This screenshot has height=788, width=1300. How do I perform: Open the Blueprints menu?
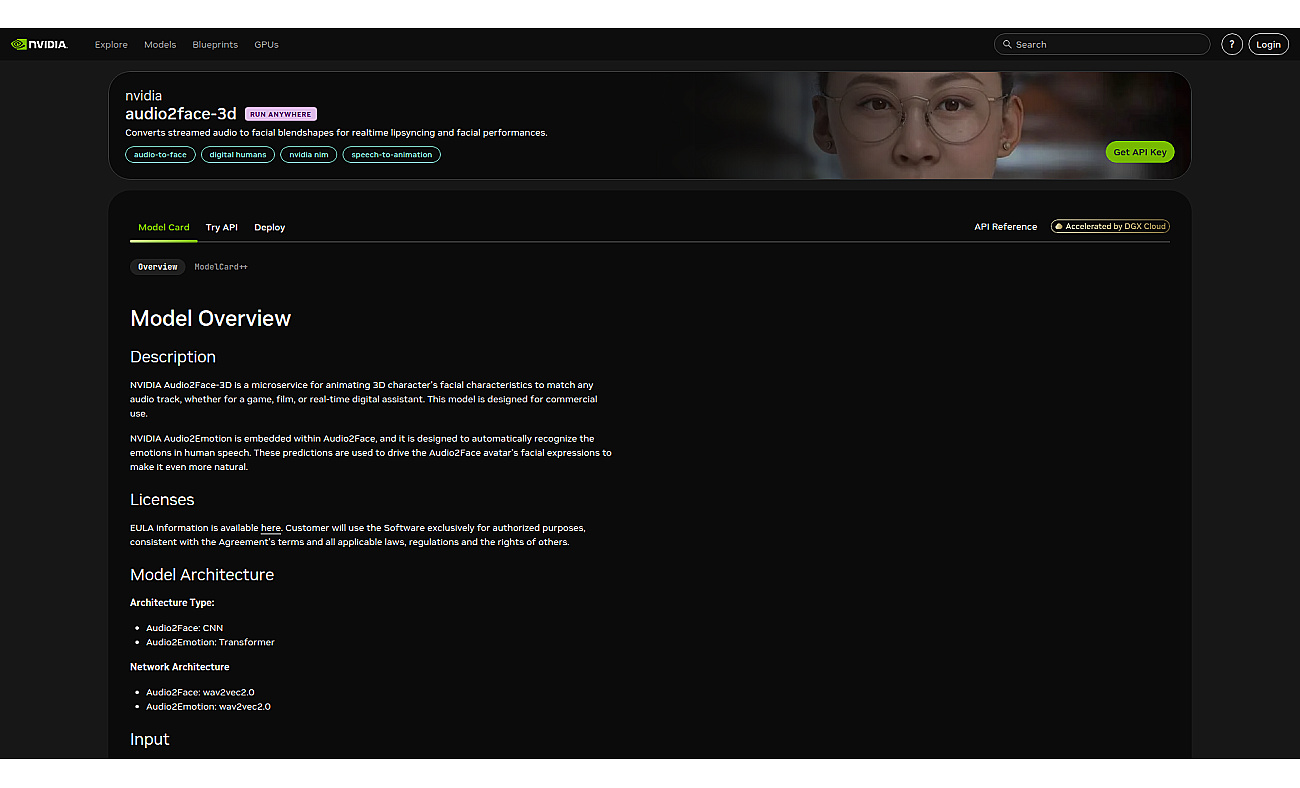pos(215,44)
